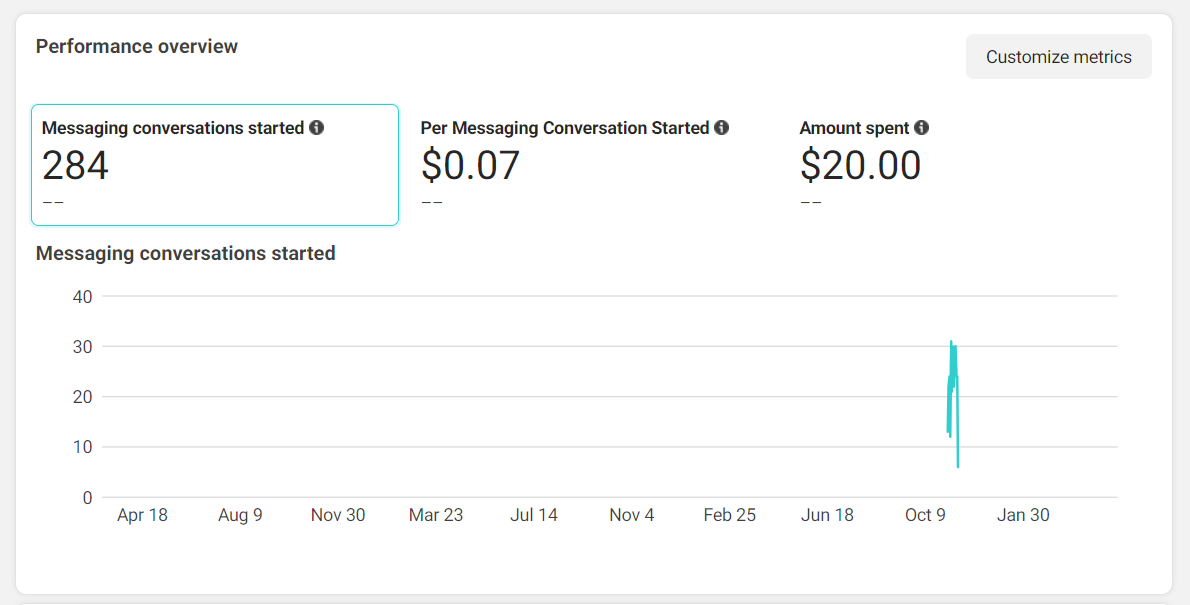The width and height of the screenshot is (1190, 605).
Task: Click the Apr 18 x-axis date label
Action: tap(142, 515)
